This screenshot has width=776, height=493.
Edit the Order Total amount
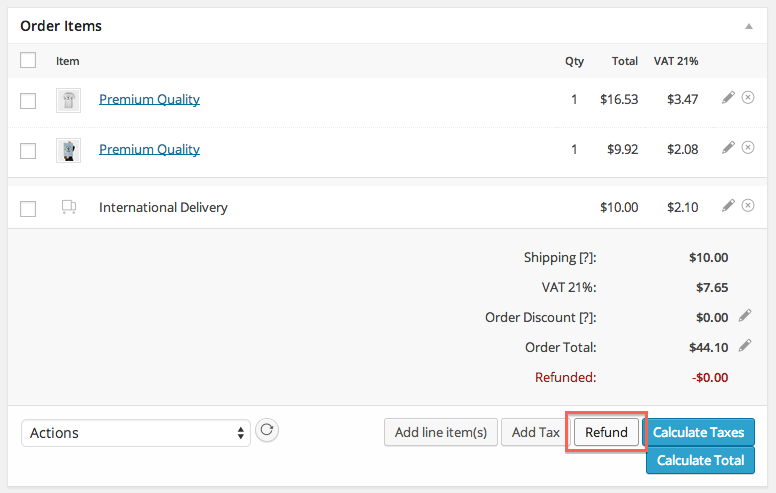click(x=744, y=346)
